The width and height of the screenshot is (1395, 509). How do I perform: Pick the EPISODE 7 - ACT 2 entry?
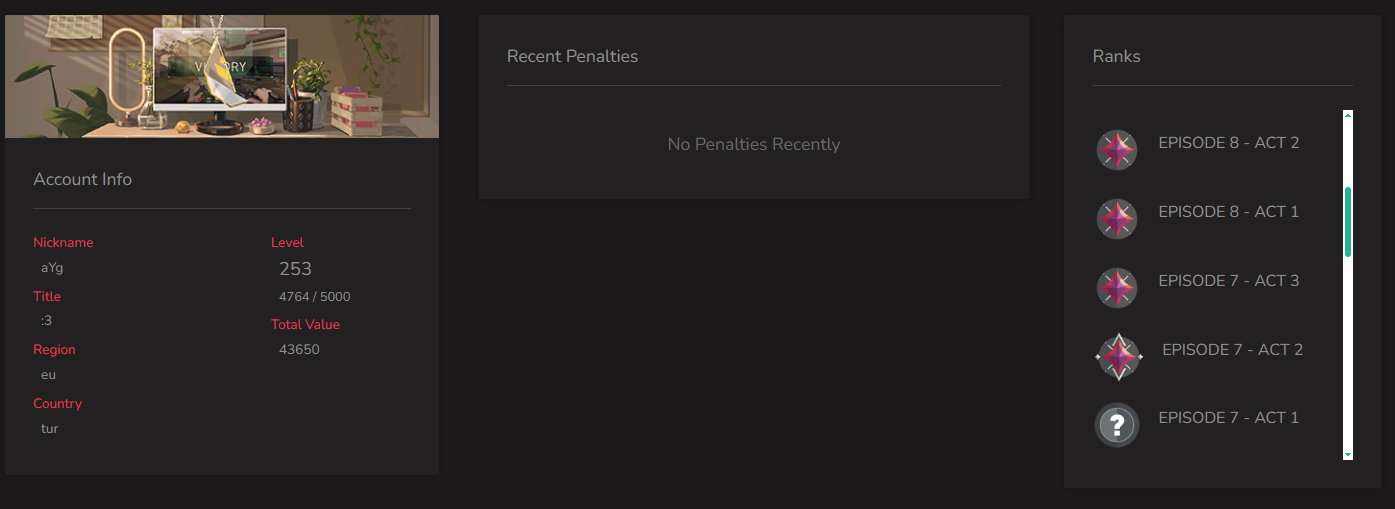pos(1232,350)
